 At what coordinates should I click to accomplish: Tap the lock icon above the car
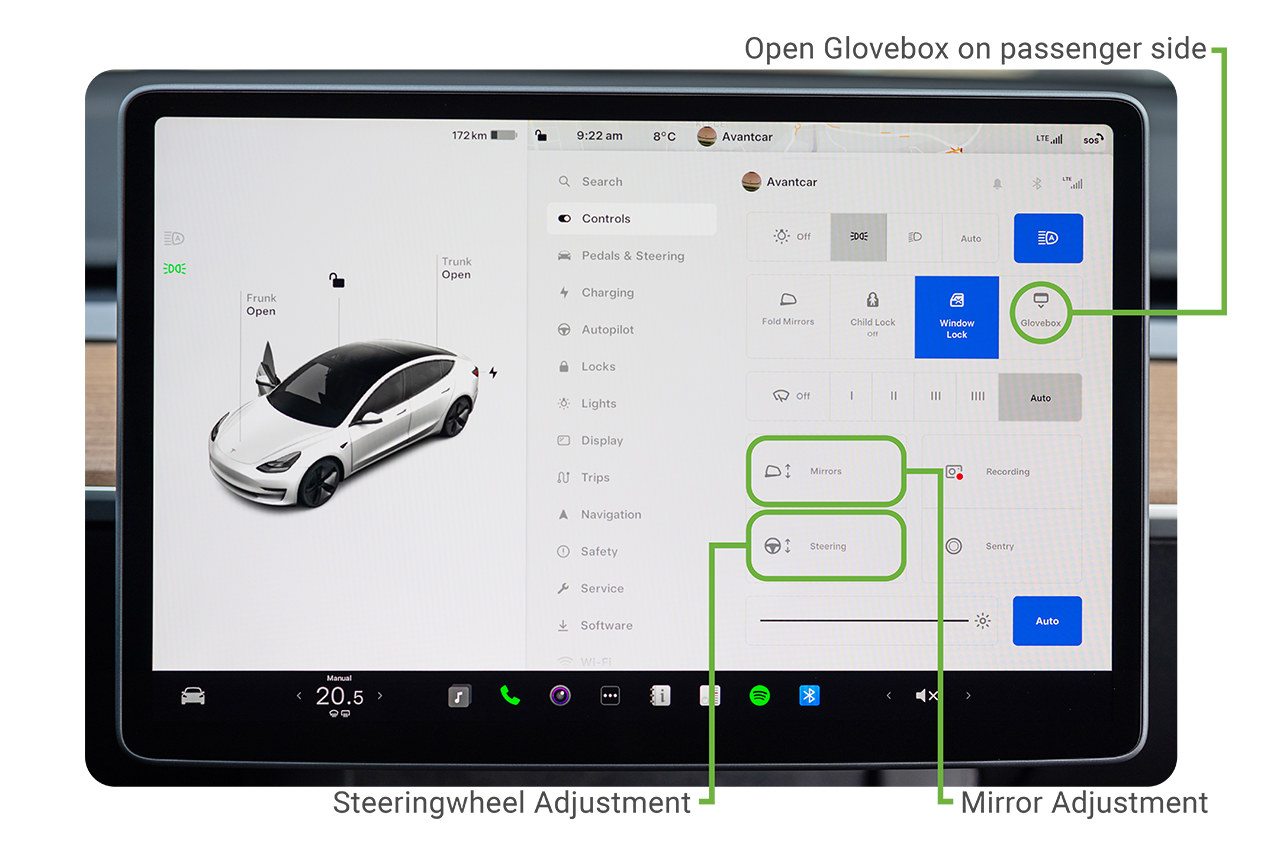tap(337, 280)
